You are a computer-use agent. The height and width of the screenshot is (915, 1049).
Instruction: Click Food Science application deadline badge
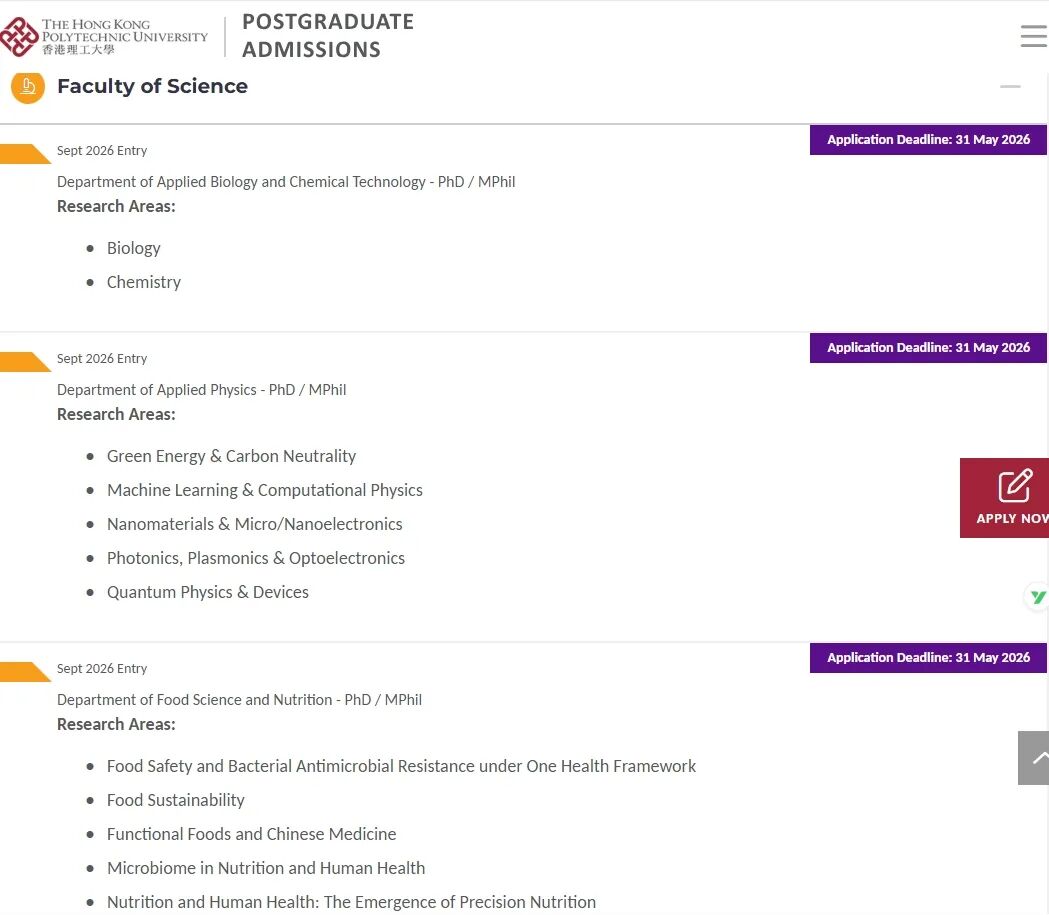pyautogui.click(x=928, y=658)
